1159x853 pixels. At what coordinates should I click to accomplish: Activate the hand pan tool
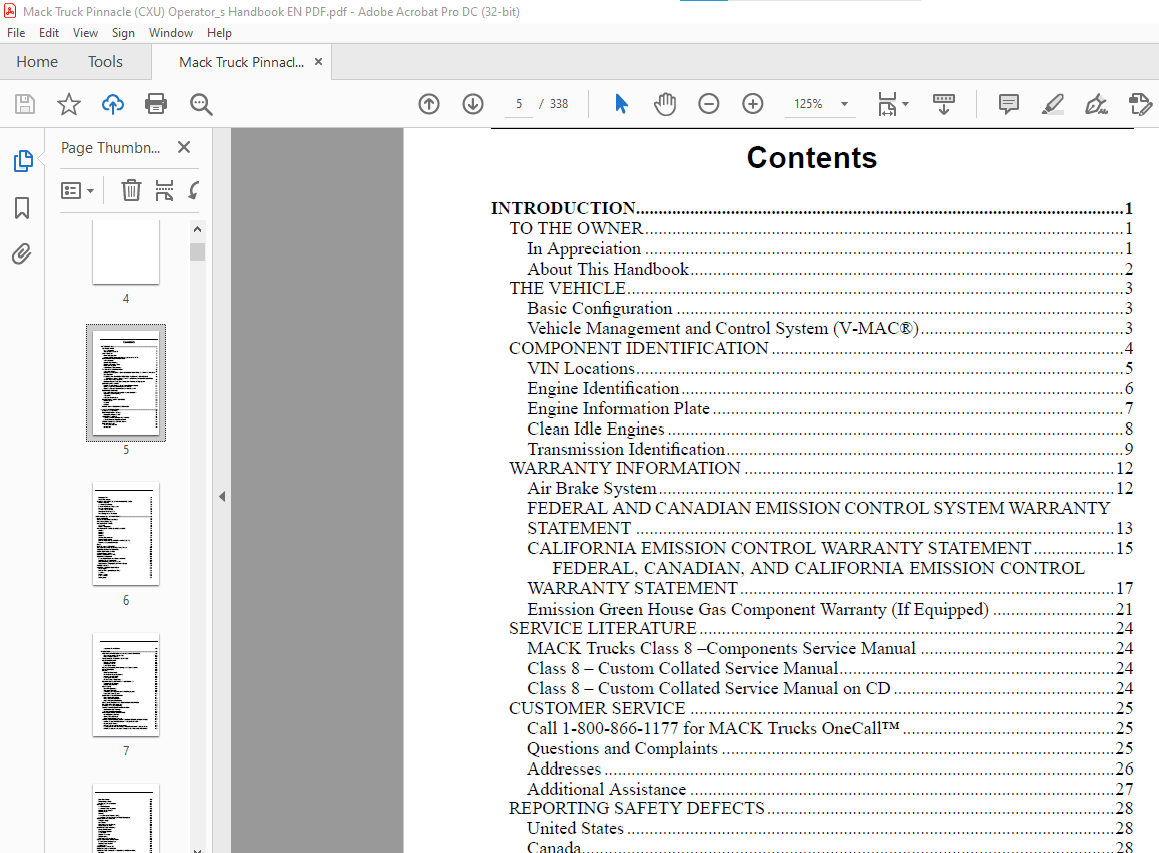click(x=665, y=104)
